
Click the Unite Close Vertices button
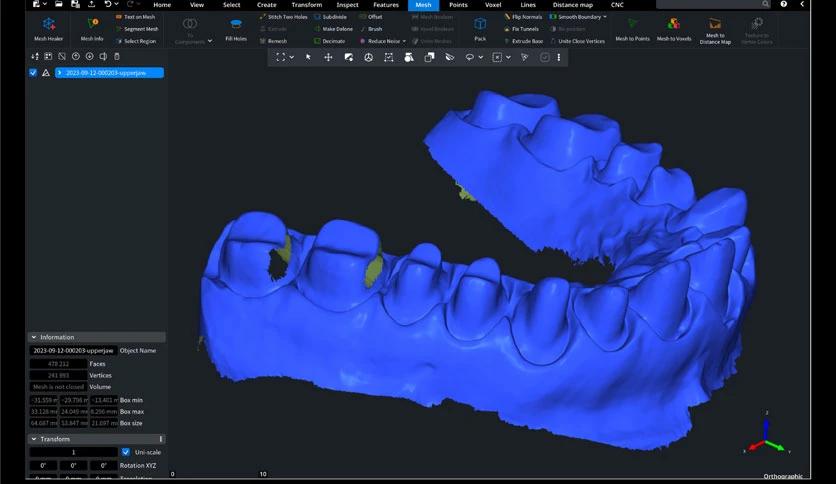point(577,41)
